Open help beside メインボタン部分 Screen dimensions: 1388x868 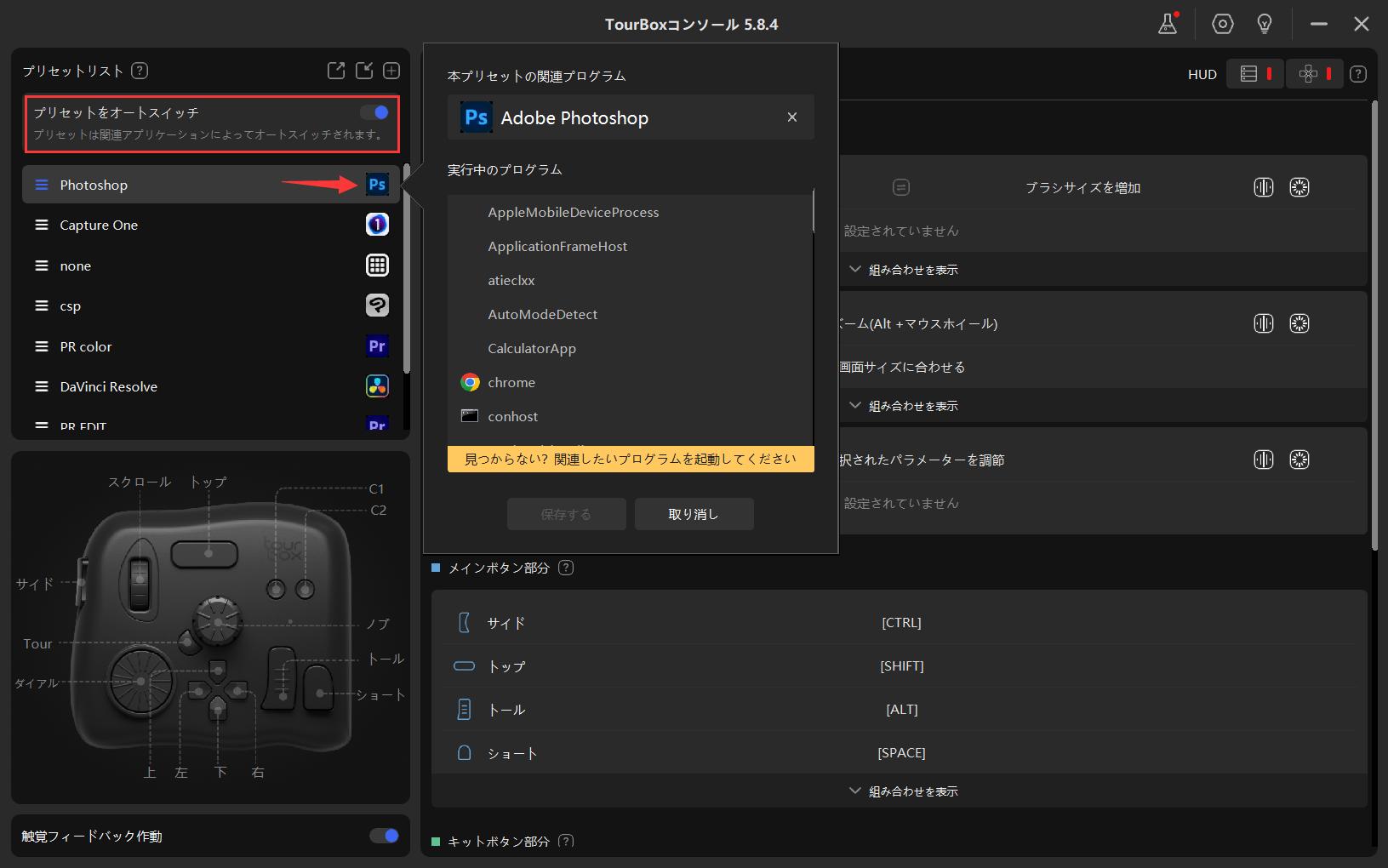[x=566, y=568]
